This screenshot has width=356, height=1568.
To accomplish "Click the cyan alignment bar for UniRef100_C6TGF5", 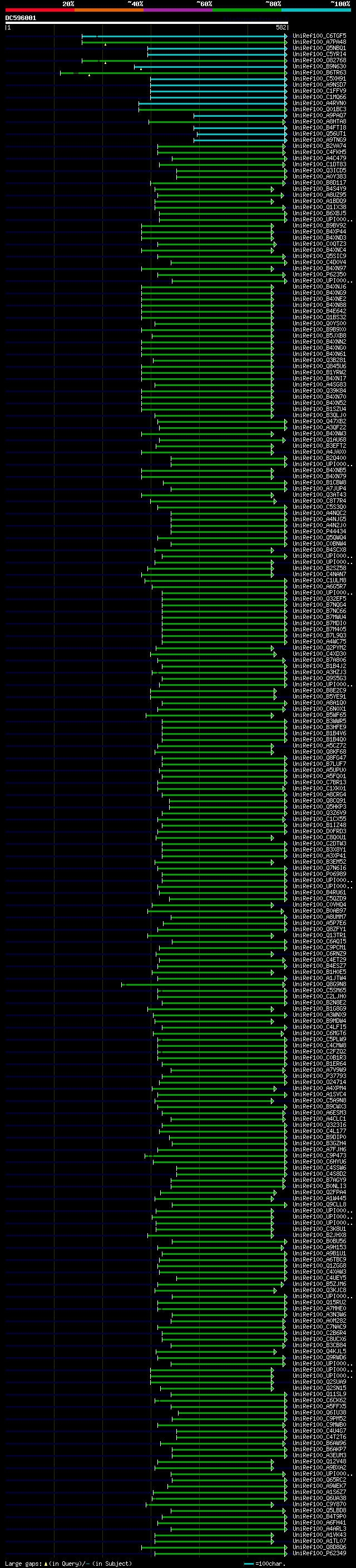I will point(184,36).
